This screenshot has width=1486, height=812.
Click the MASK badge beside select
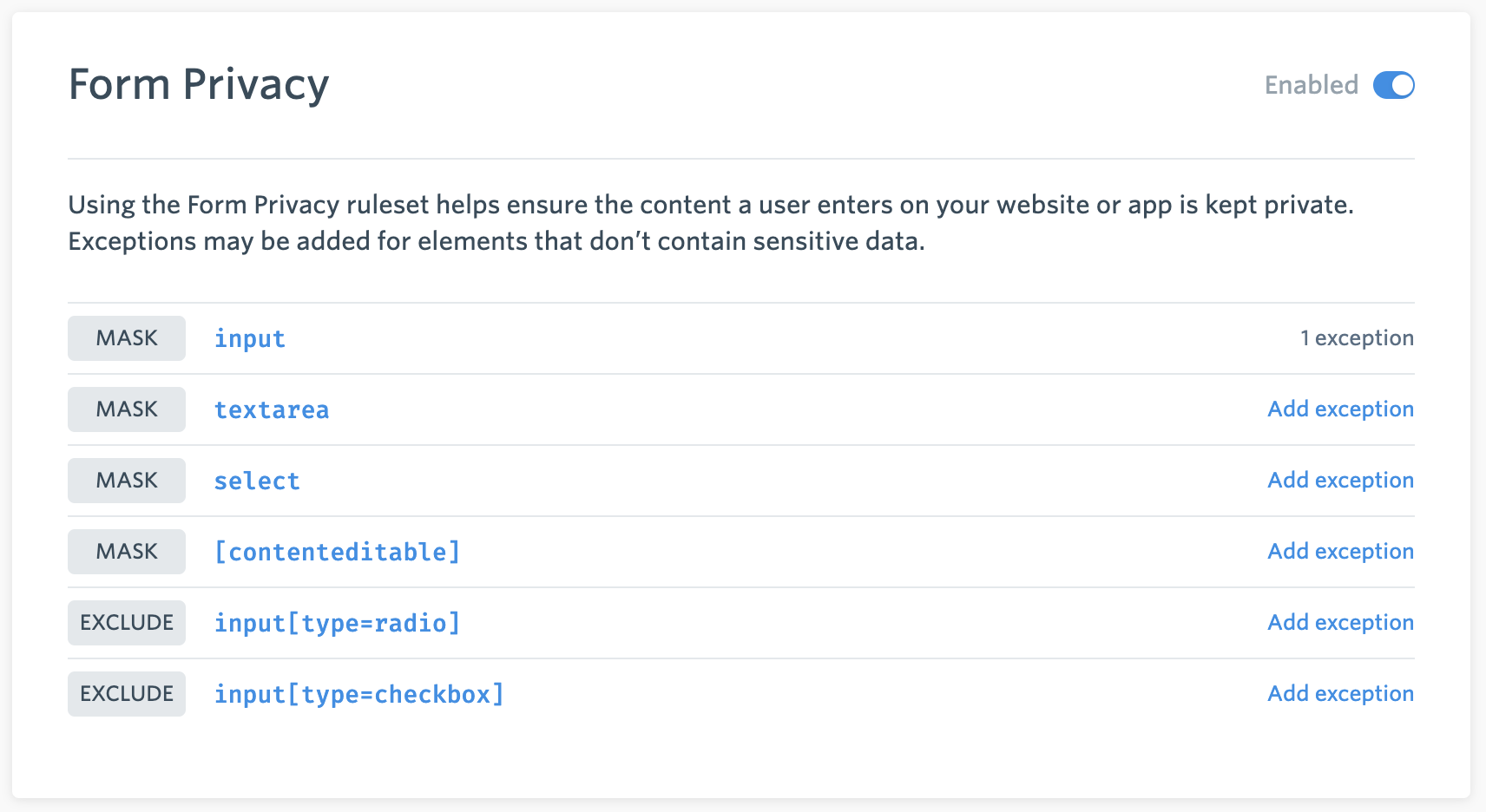[127, 481]
